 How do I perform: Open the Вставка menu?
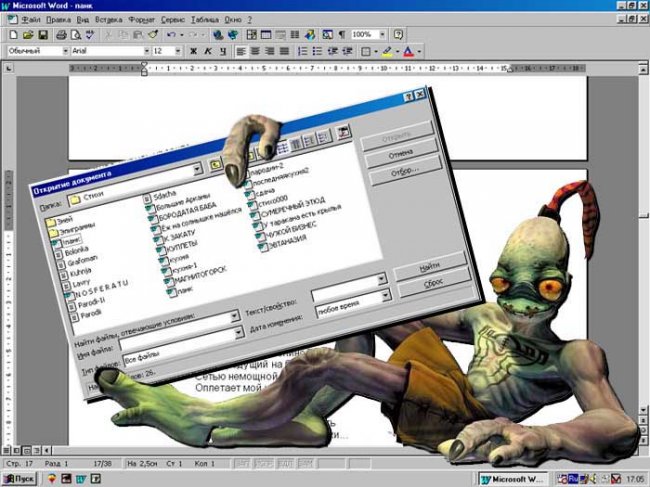tap(109, 19)
